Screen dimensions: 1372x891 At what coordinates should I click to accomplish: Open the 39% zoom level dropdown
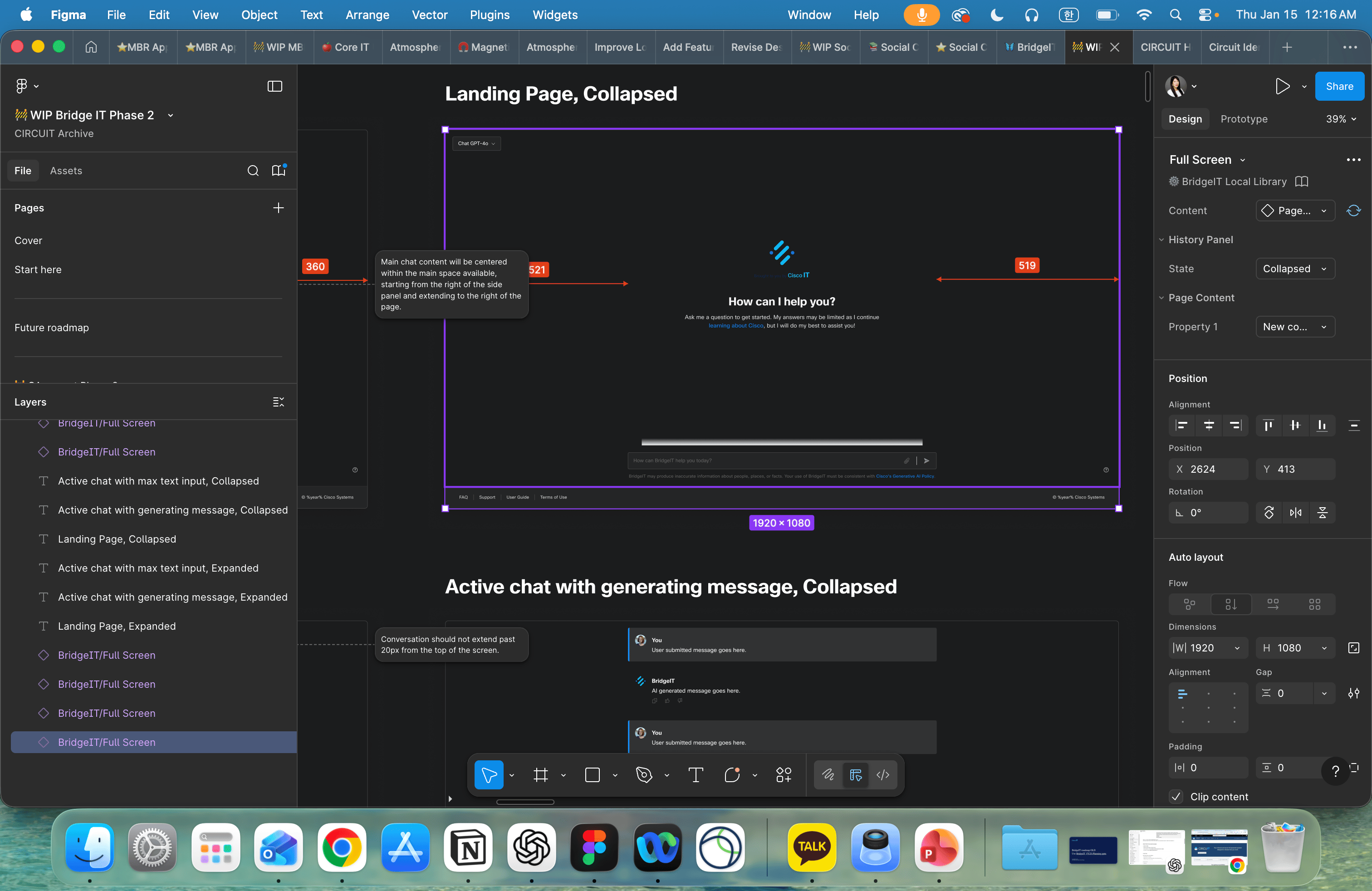tap(1341, 119)
